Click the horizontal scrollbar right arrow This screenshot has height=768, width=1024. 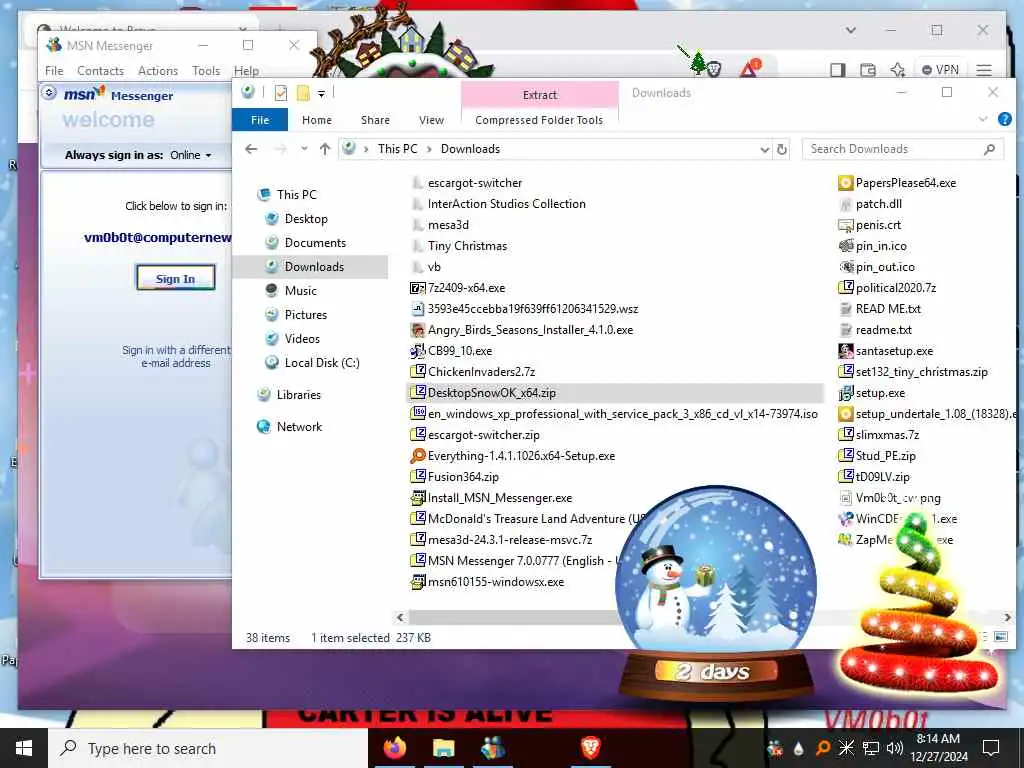click(x=1007, y=617)
